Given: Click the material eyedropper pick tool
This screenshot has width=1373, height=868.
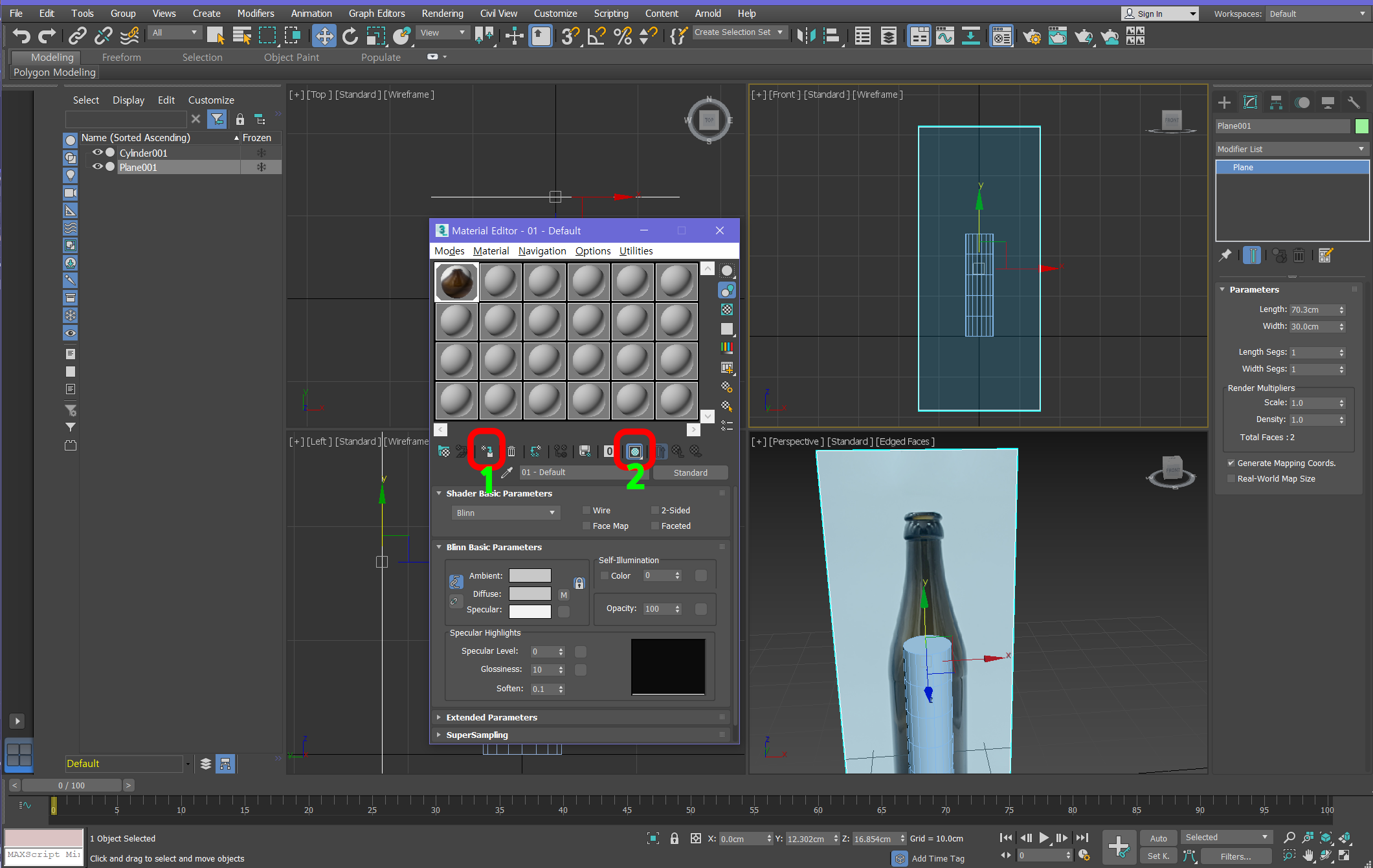Looking at the screenshot, I should point(507,473).
